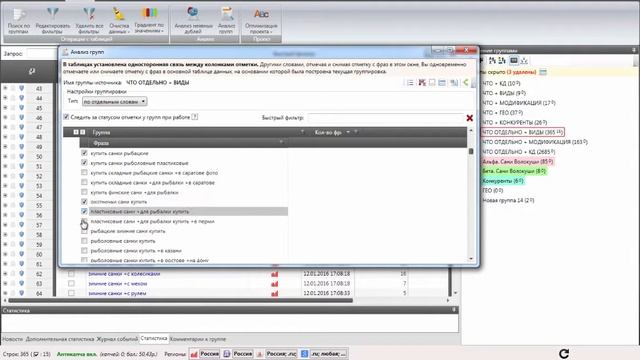Expand main table row 57
This screenshot has width=640, height=360.
[x=5, y=225]
